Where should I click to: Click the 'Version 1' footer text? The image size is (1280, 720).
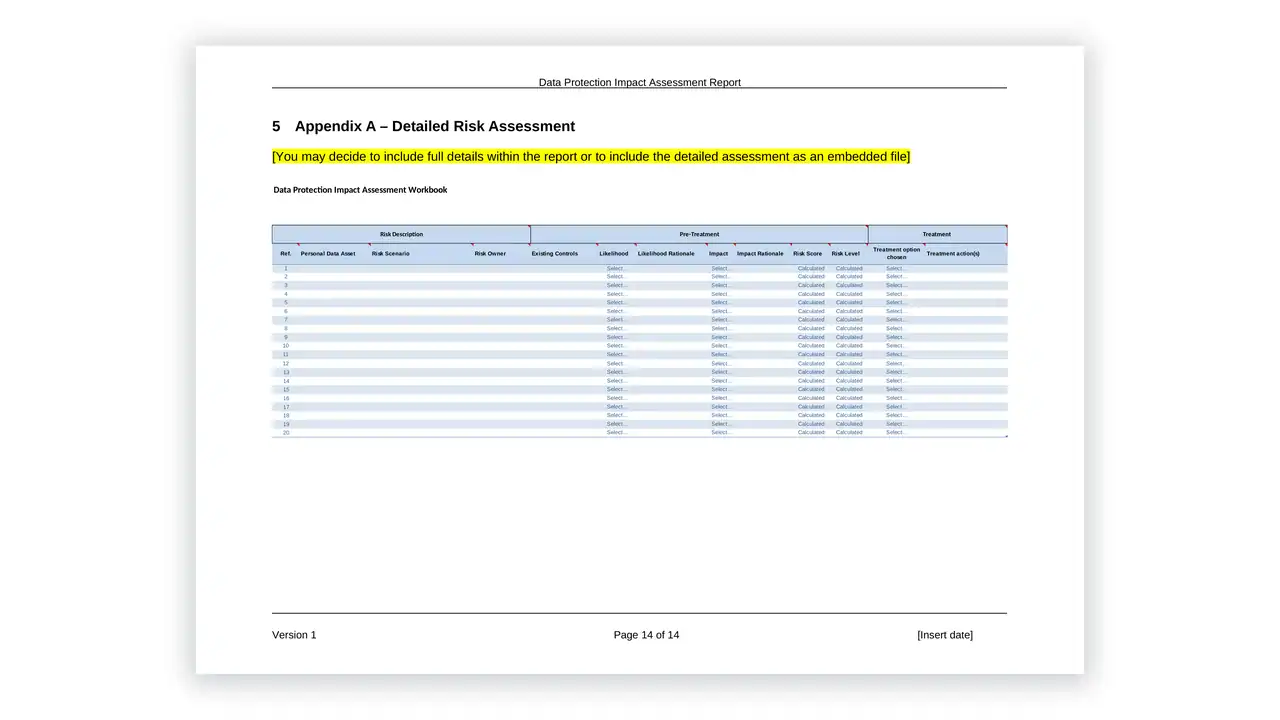coord(294,635)
